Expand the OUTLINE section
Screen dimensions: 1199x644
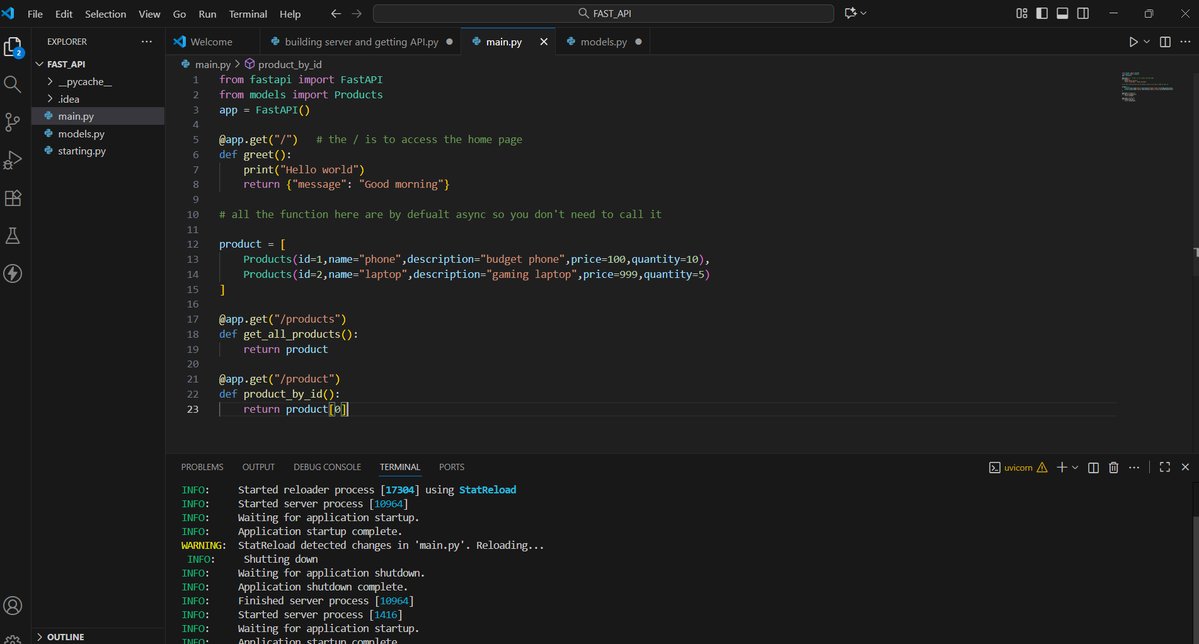tap(98, 636)
